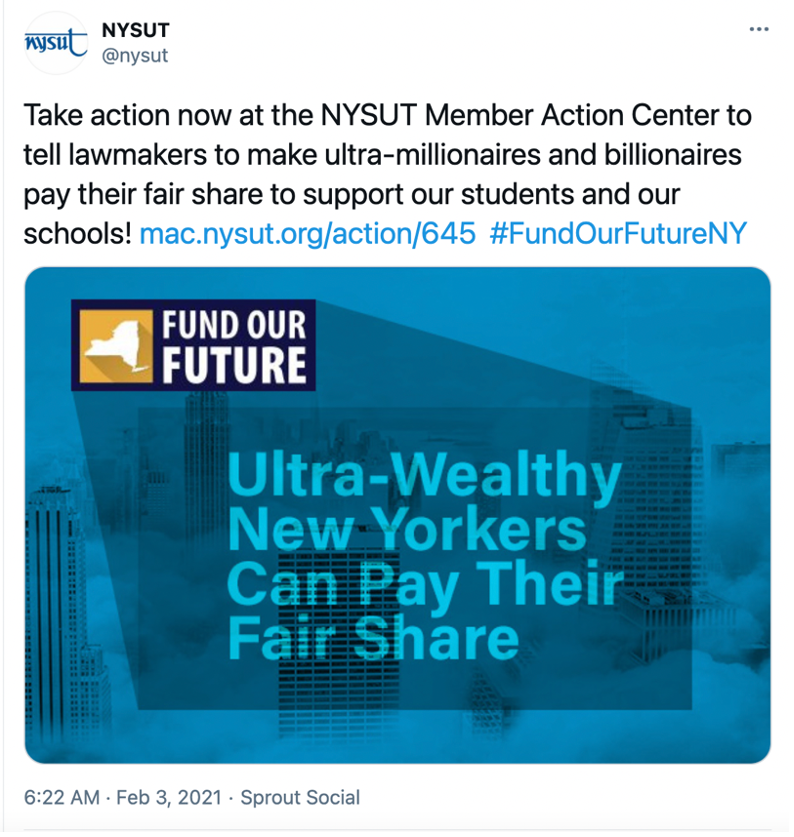Click the Feb 3, 2021 date
Viewport: 794px width, 837px height.
pyautogui.click(x=169, y=797)
